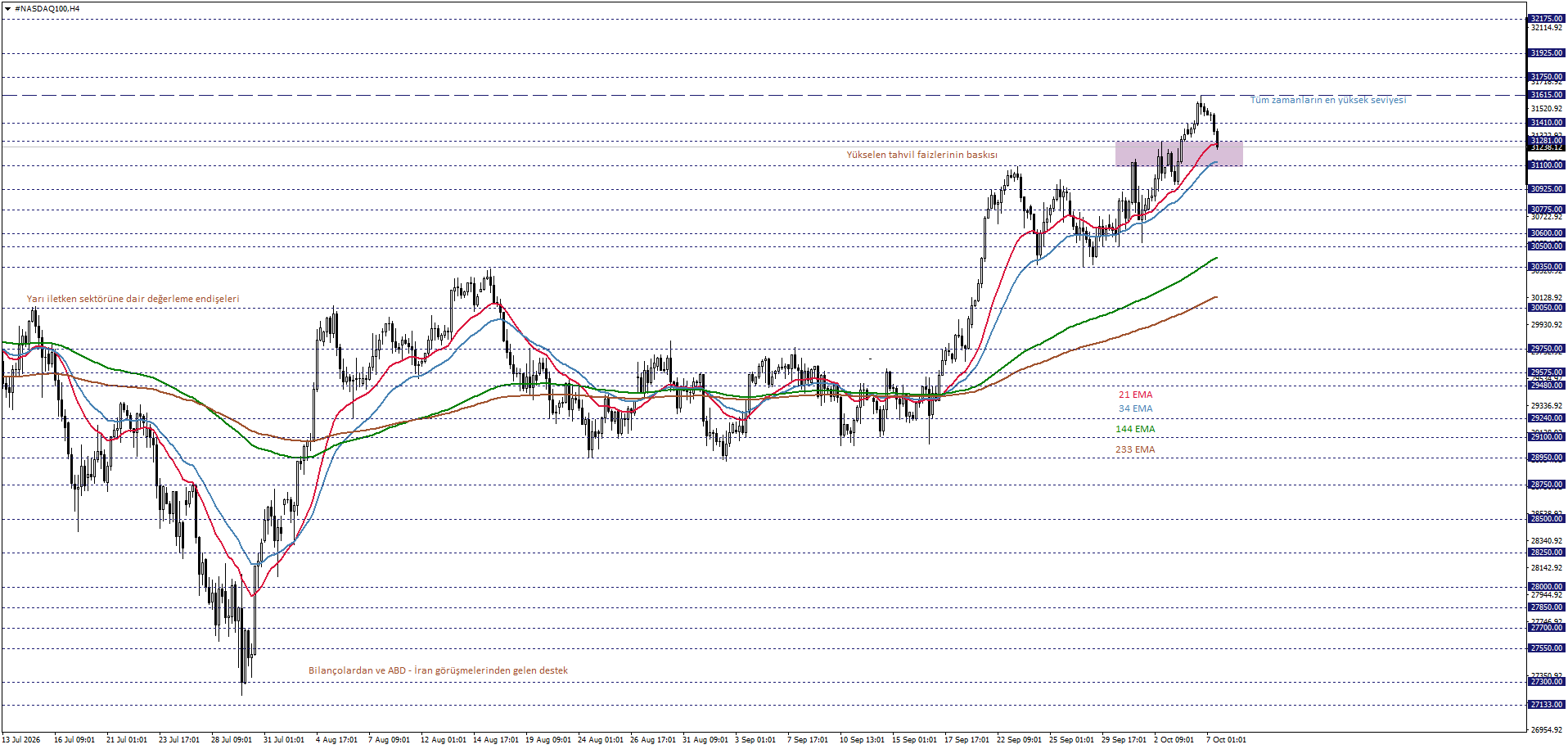Screen dimensions: 1568x749
Task: Click the 17 Sep 17:01 time label
Action: pos(966,740)
